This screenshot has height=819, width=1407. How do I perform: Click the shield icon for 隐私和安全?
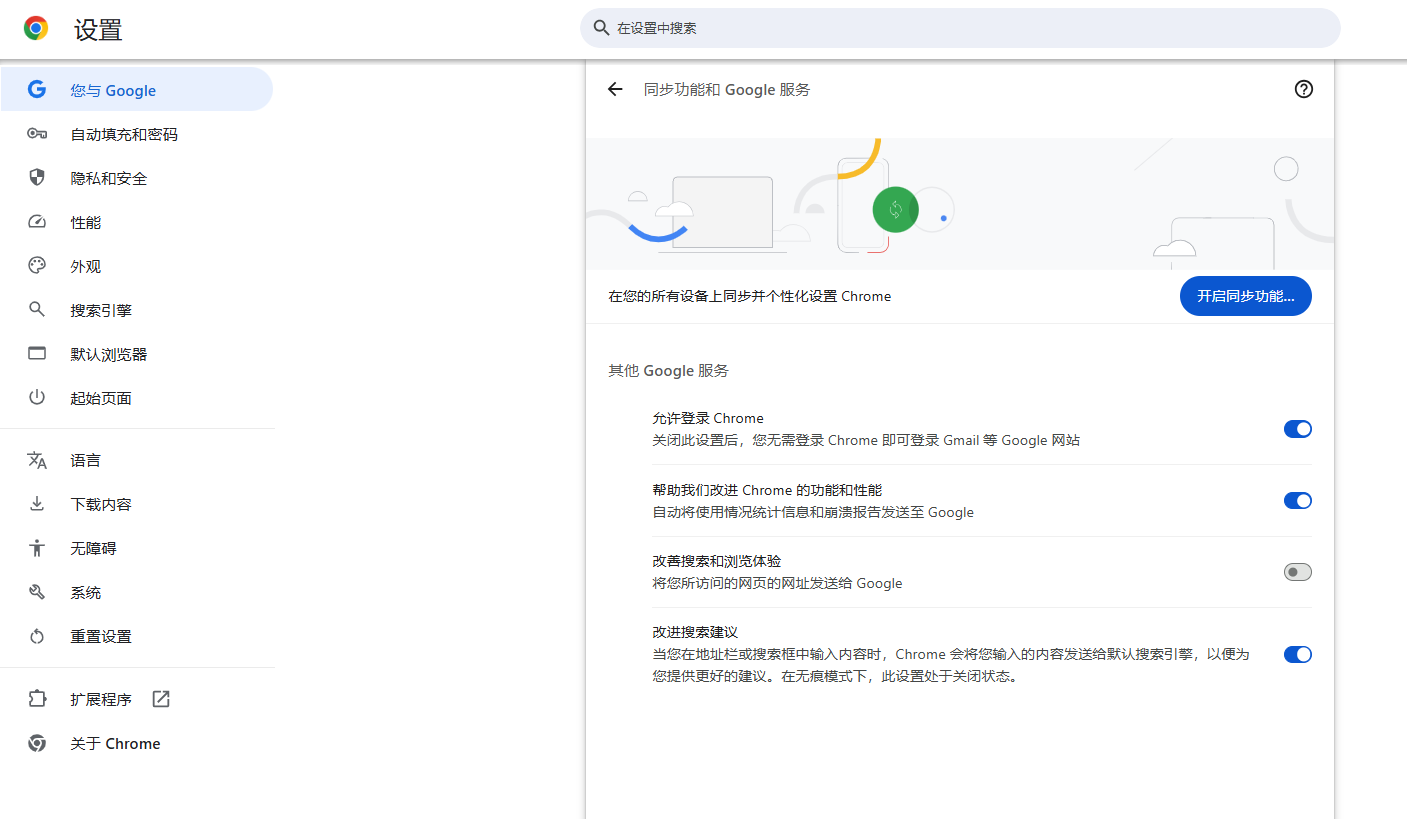(37, 178)
